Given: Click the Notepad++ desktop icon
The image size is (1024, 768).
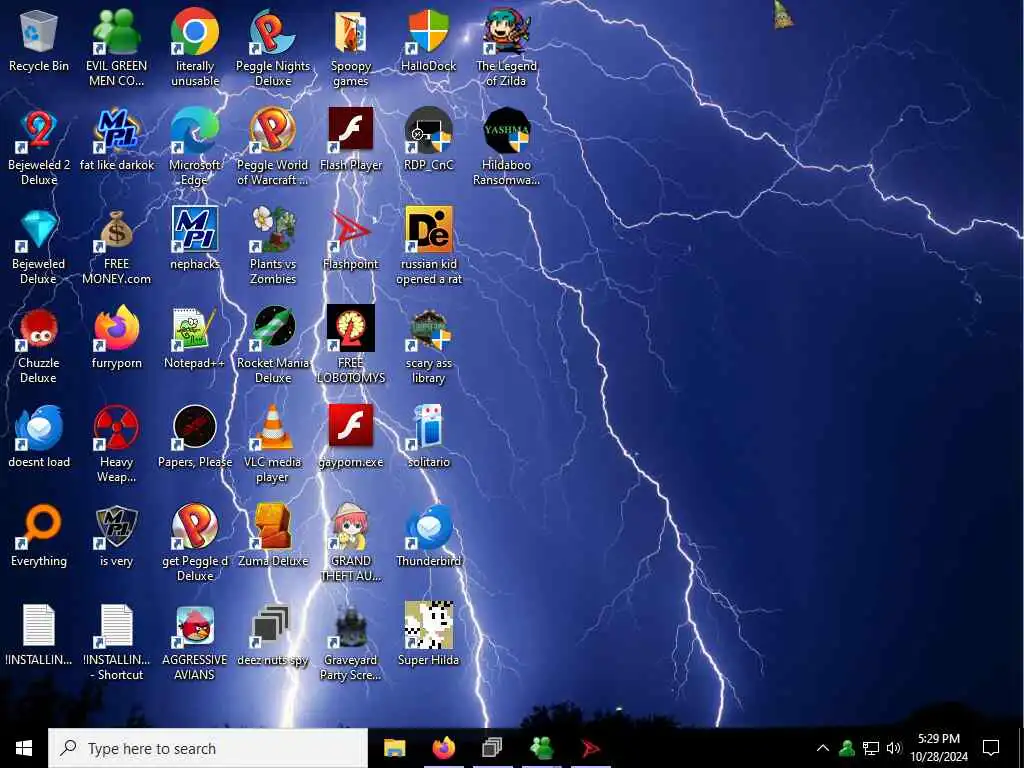Looking at the screenshot, I should [195, 328].
